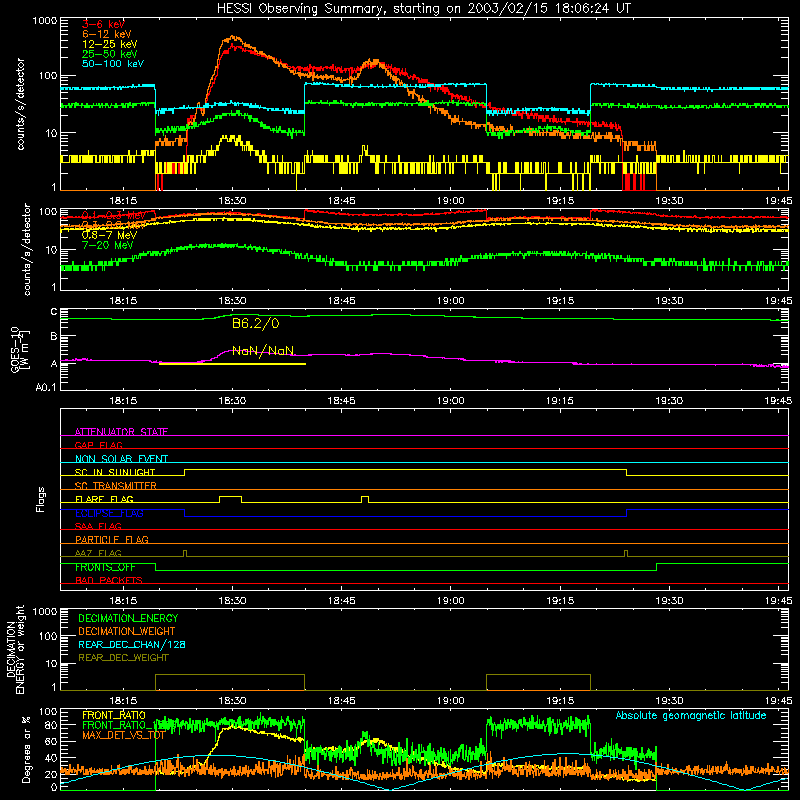This screenshot has width=800, height=800.
Task: Click the ATTENUATOR_STATE flag label
Action: pyautogui.click(x=121, y=432)
